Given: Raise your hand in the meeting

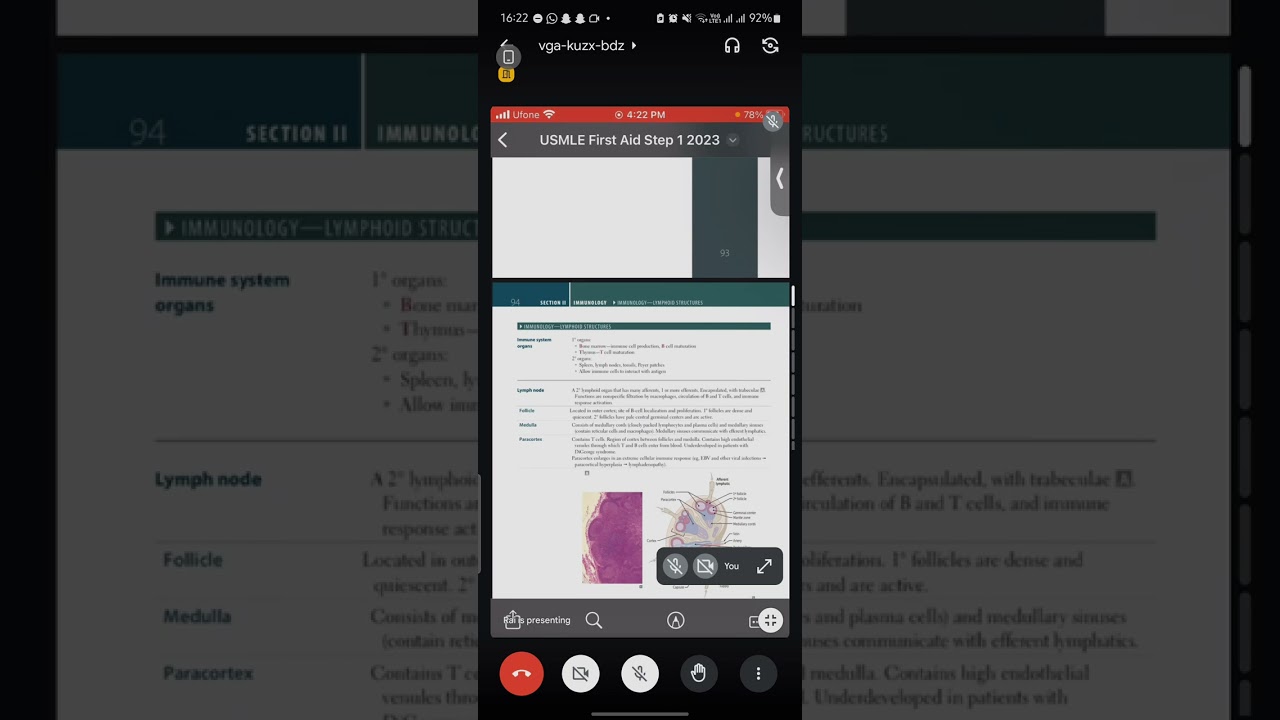Looking at the screenshot, I should click(699, 674).
